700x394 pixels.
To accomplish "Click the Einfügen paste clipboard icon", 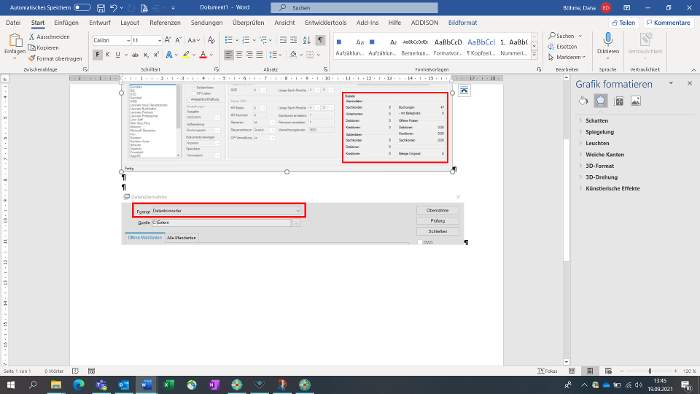I will tap(15, 41).
